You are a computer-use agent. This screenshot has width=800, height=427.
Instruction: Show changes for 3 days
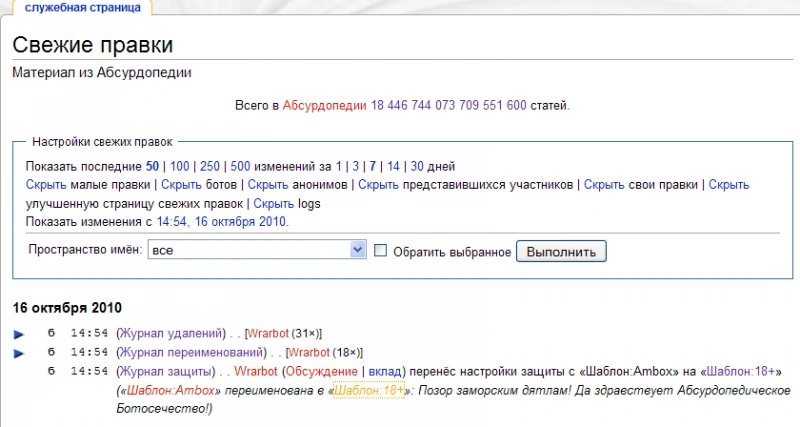click(356, 166)
